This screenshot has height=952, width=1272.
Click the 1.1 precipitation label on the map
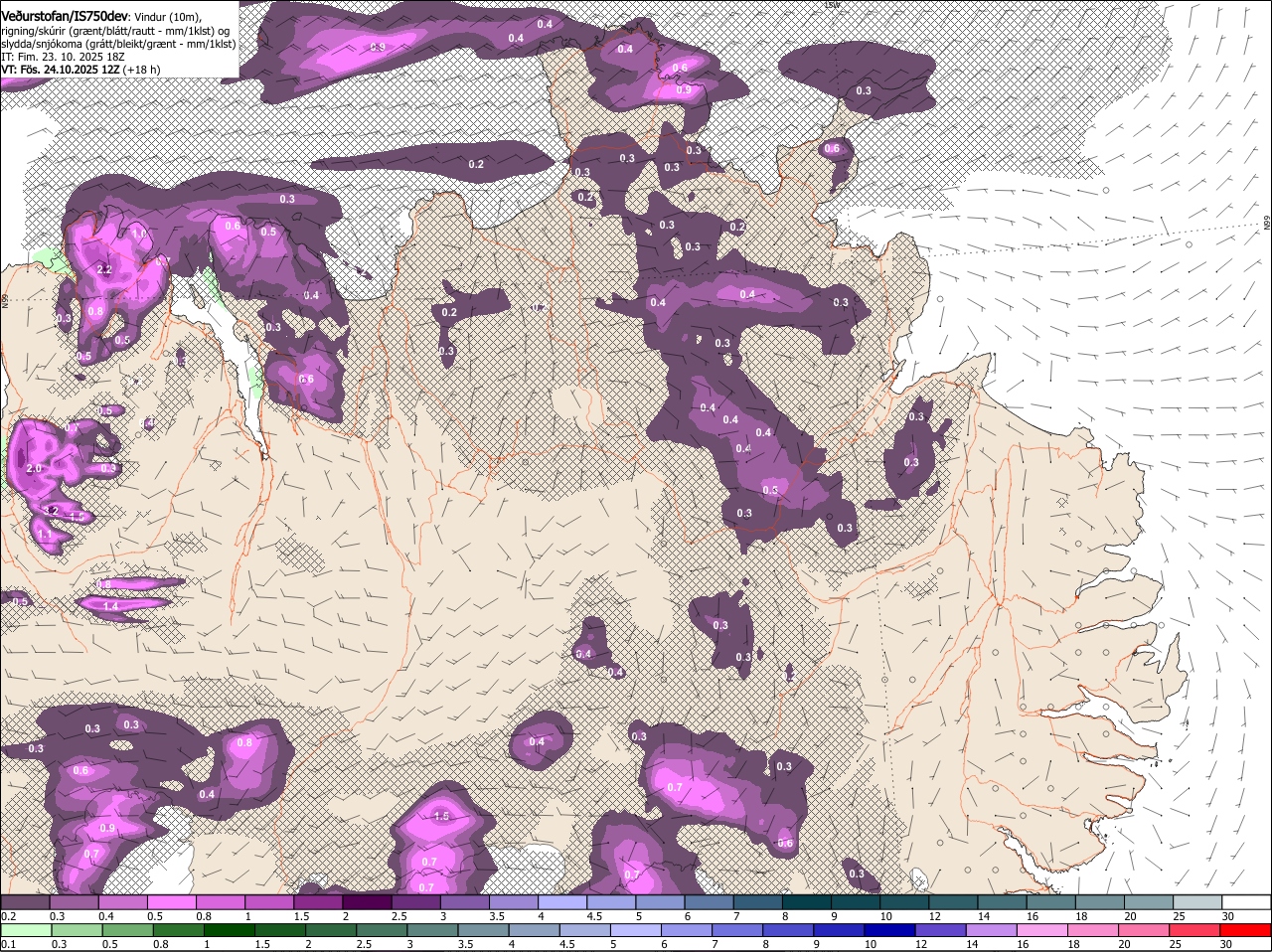pyautogui.click(x=44, y=535)
